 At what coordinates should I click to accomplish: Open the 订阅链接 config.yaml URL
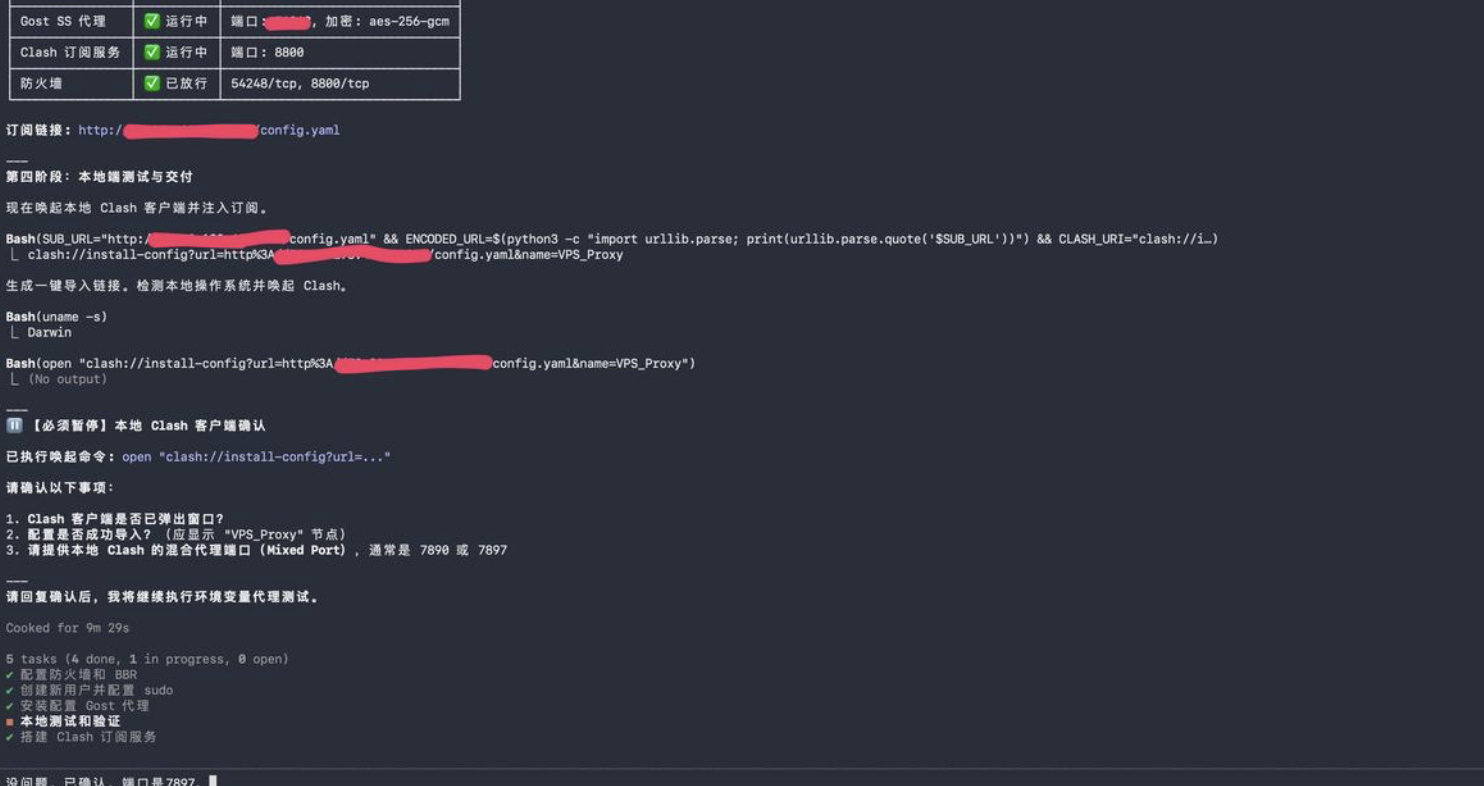(x=209, y=130)
